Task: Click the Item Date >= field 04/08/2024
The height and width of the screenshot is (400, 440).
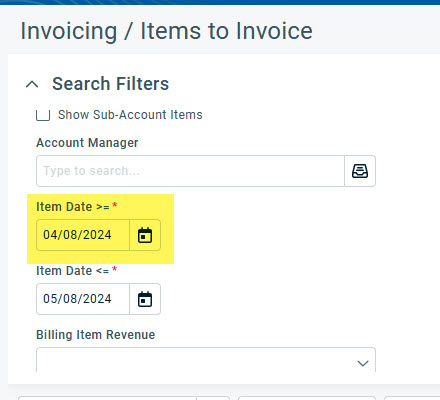Action: 83,235
